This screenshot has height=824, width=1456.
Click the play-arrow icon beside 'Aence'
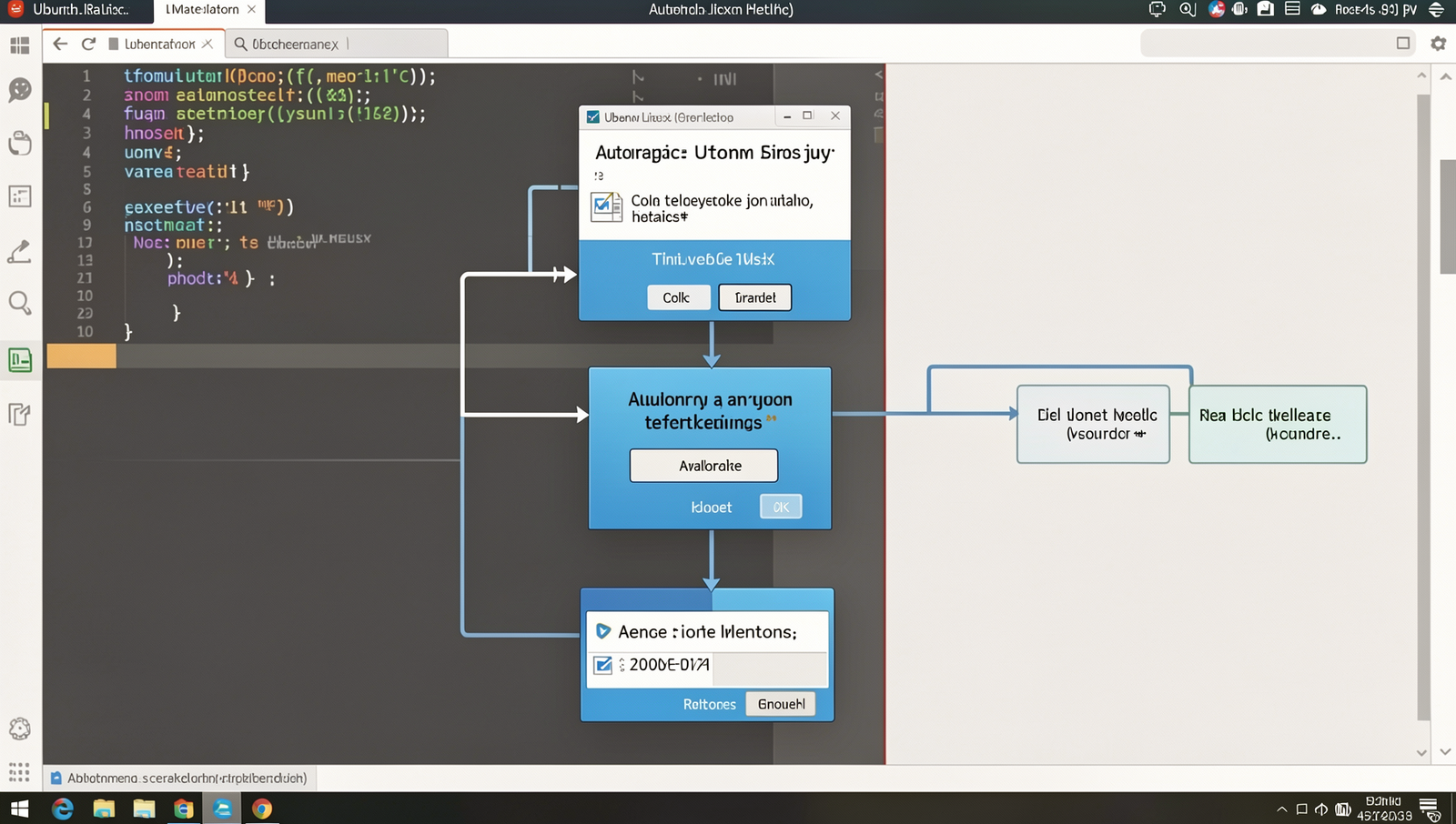click(602, 631)
